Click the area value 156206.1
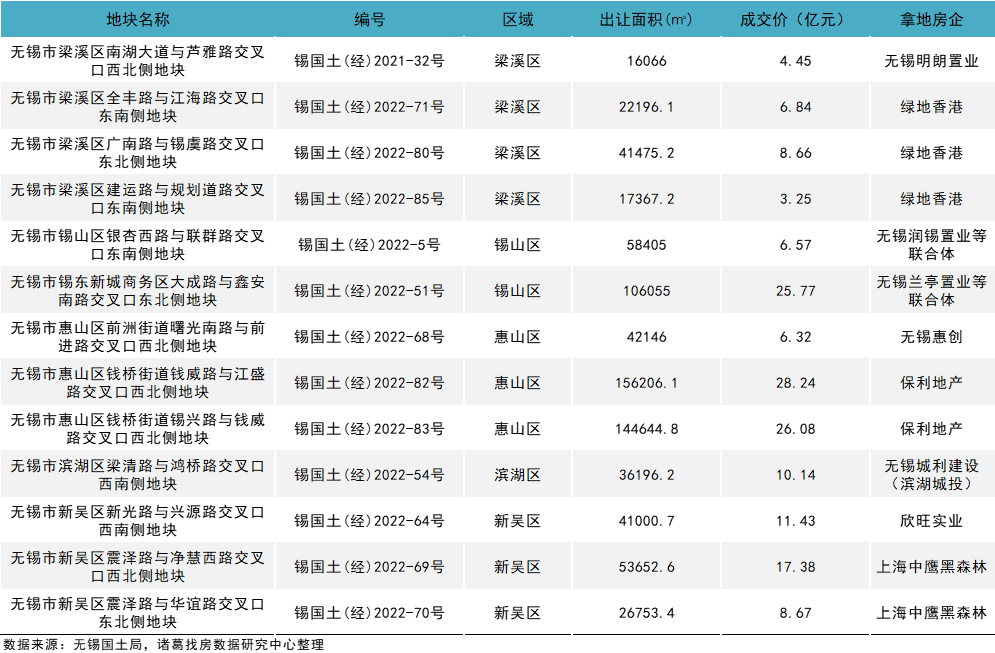 pos(647,383)
